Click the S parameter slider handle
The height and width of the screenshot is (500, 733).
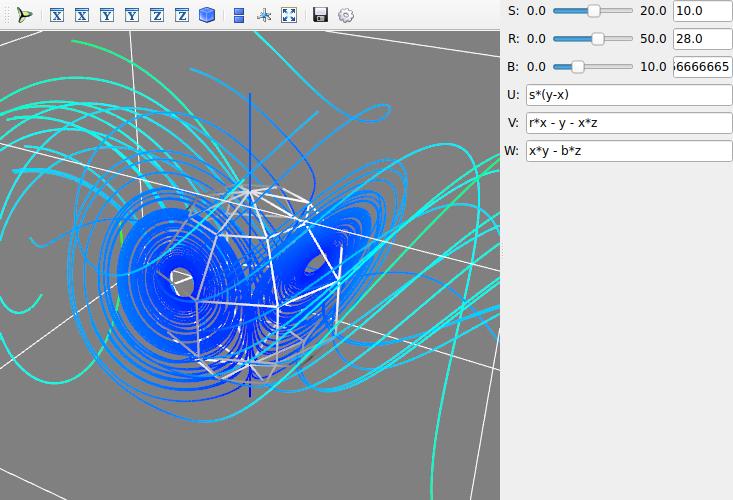click(593, 11)
